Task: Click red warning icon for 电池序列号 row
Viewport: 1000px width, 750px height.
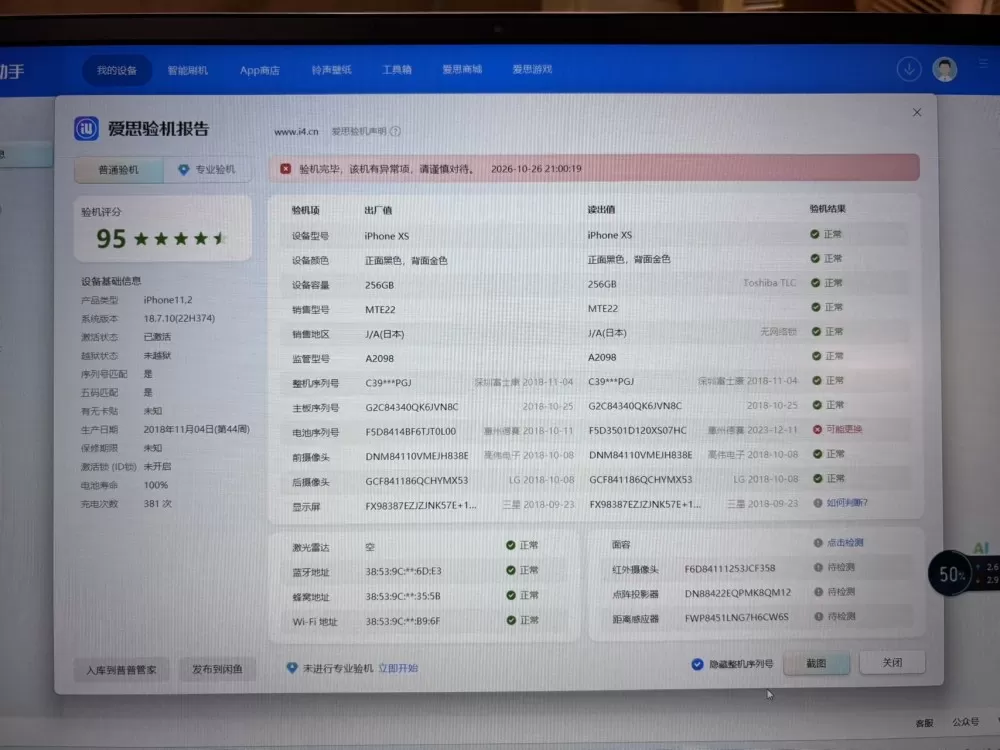Action: [817, 429]
